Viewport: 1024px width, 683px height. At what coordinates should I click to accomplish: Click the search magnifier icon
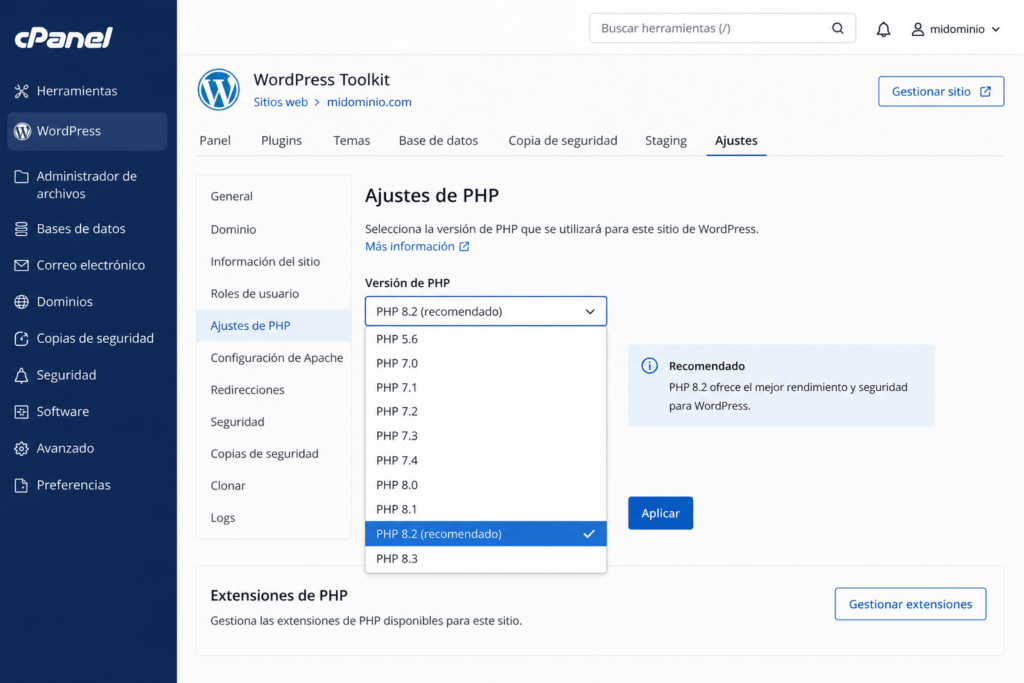click(x=838, y=28)
